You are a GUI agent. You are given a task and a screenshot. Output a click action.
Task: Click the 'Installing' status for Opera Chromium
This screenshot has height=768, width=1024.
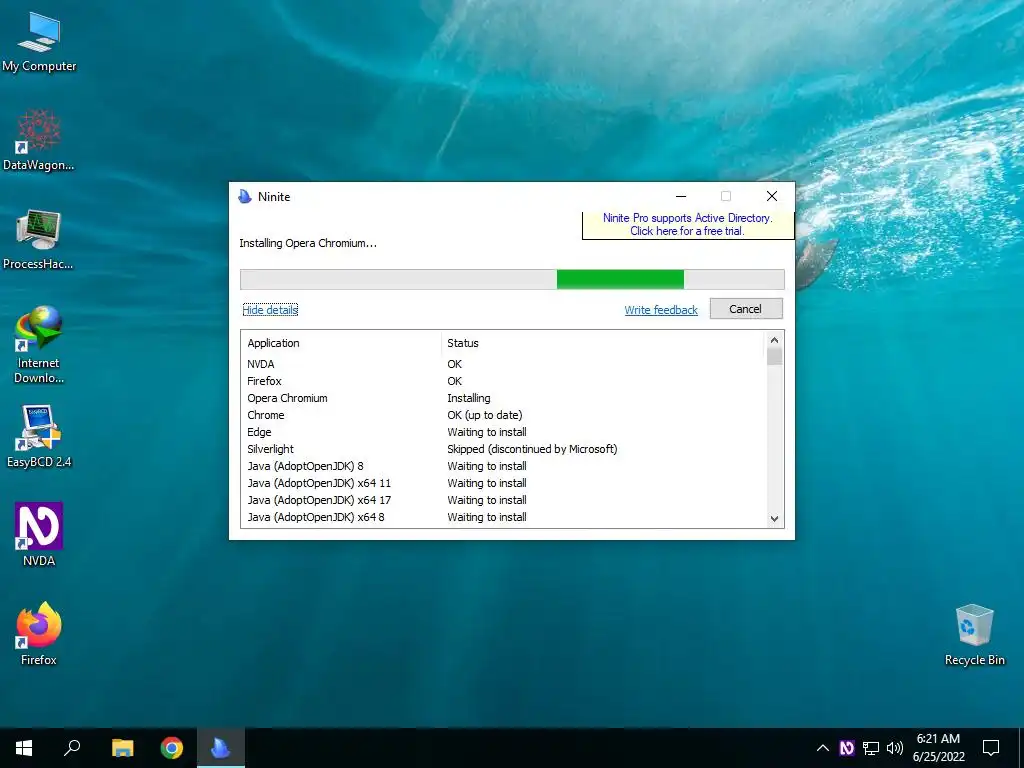[x=468, y=398]
